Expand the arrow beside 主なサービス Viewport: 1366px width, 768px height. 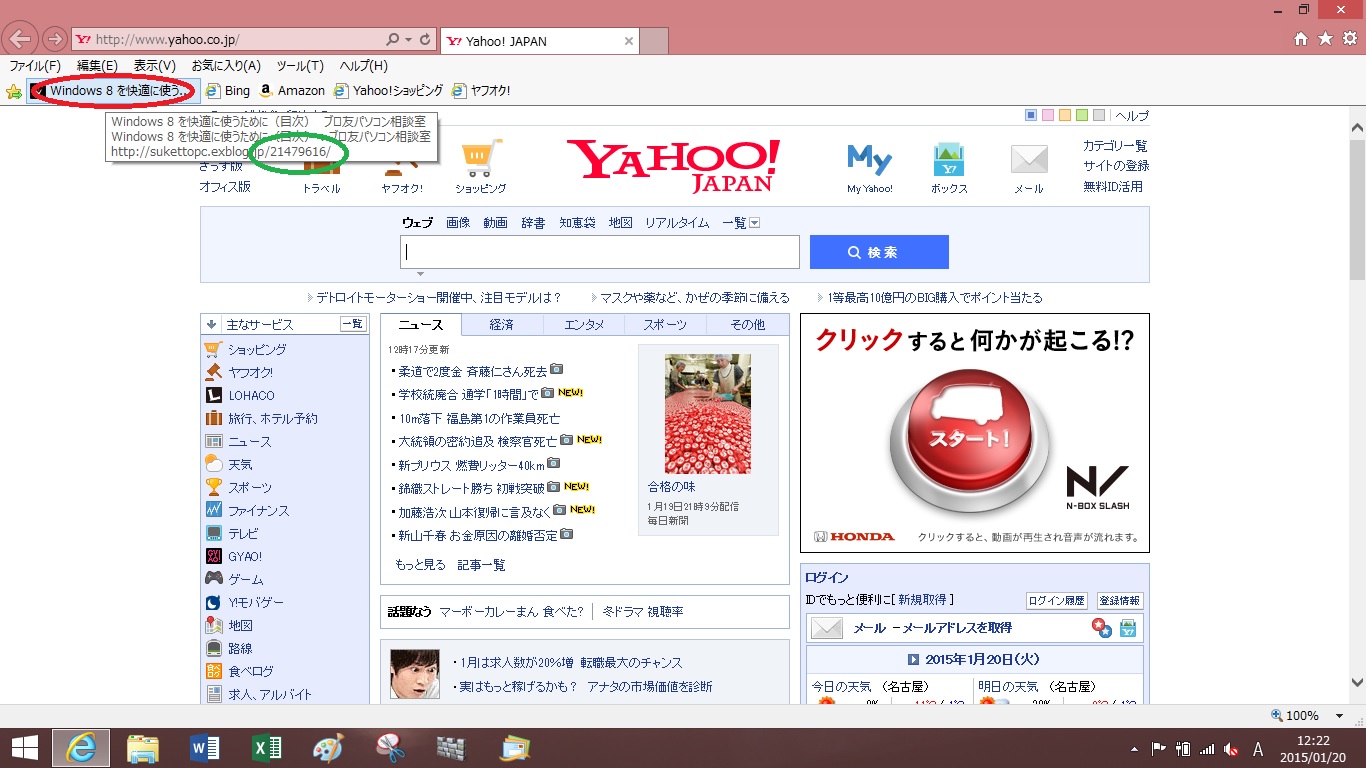[212, 324]
